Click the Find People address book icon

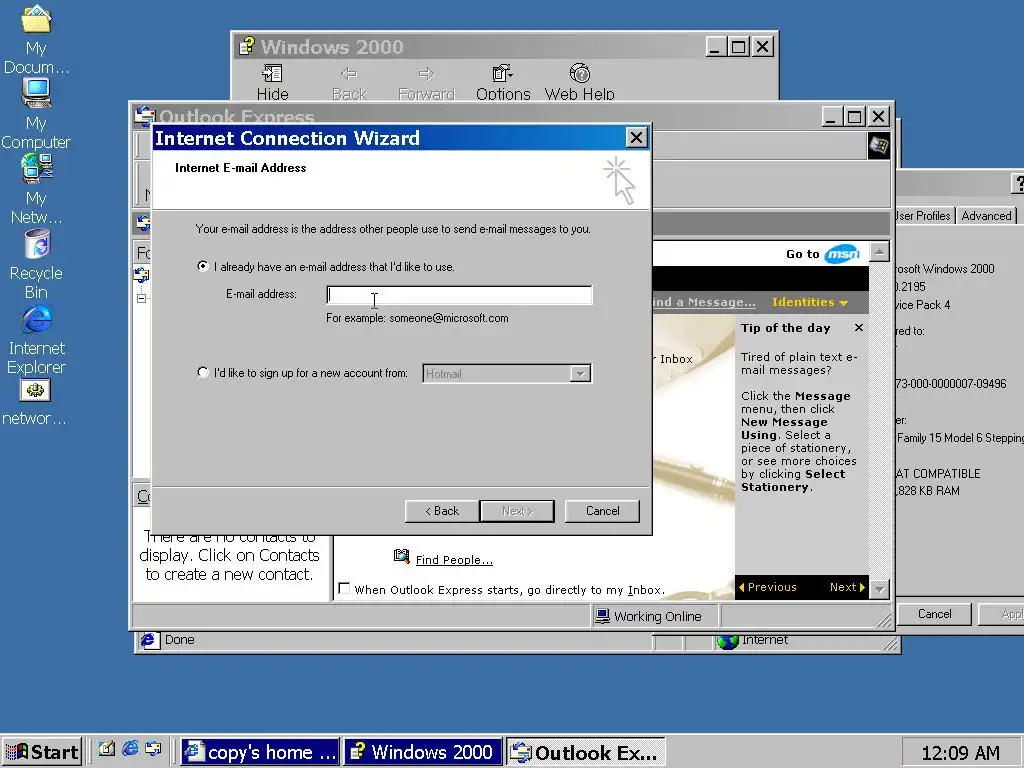[x=402, y=556]
